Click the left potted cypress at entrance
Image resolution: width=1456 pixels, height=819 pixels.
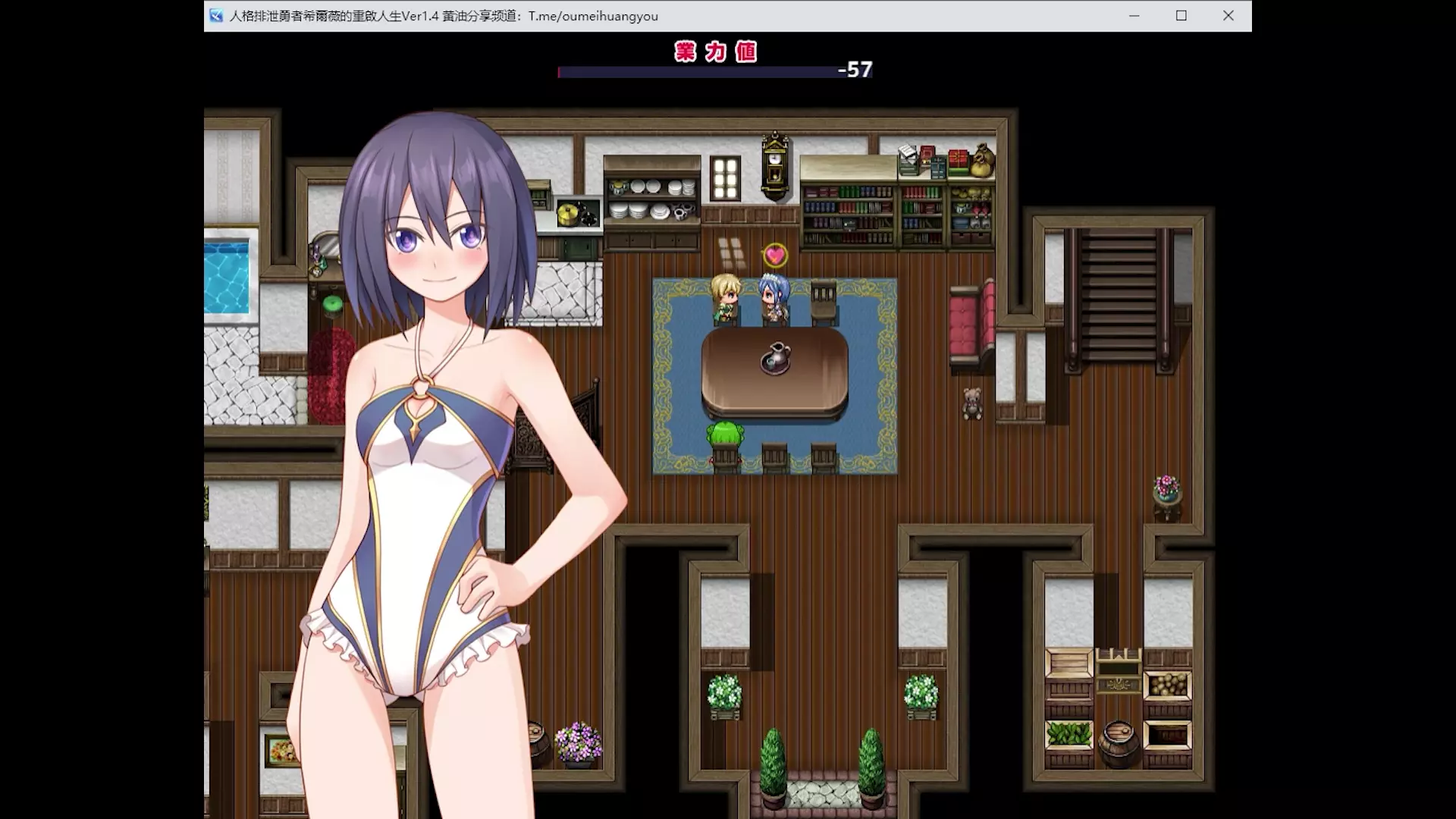click(x=773, y=764)
